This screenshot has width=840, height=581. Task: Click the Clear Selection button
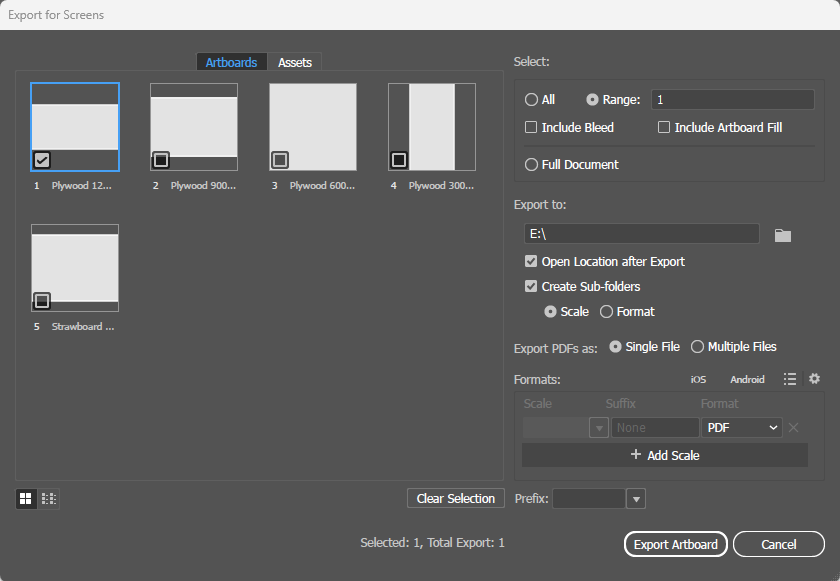[456, 498]
